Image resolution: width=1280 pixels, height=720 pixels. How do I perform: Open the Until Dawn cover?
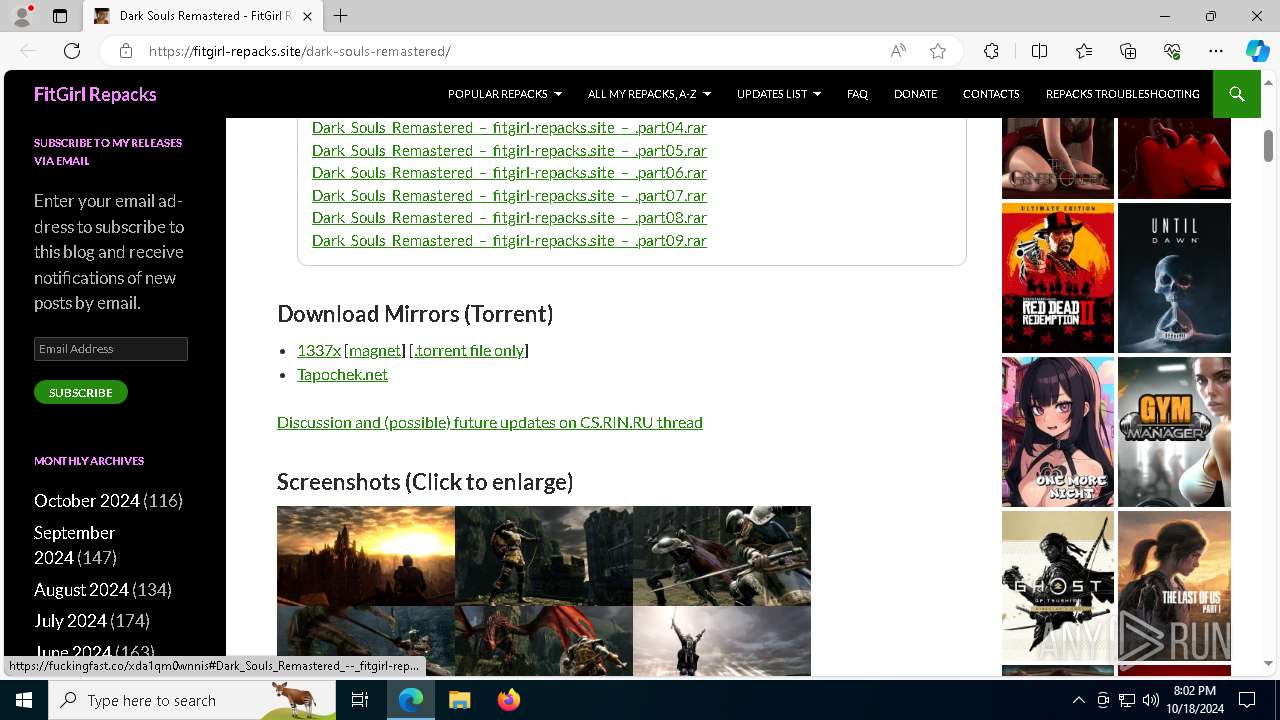point(1174,278)
